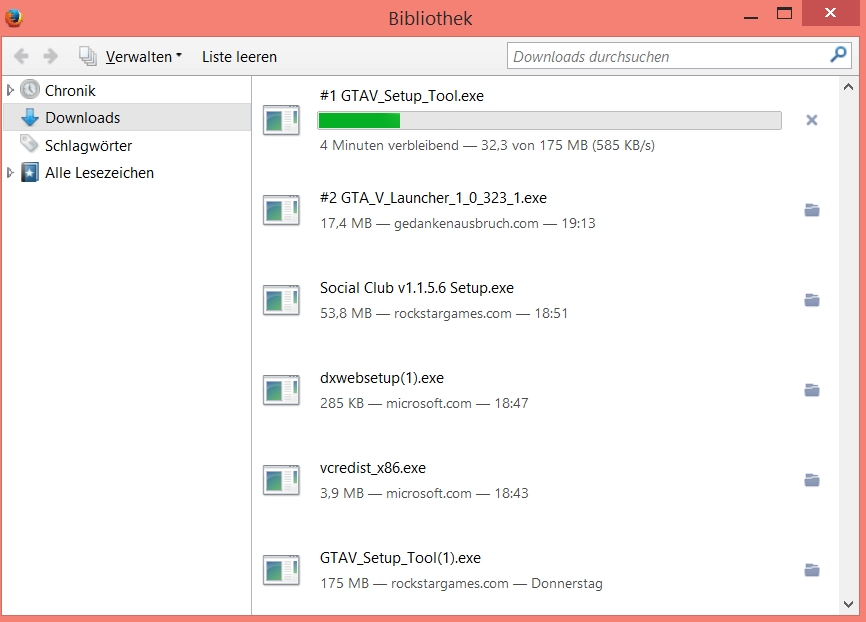The height and width of the screenshot is (622, 866).
Task: Click the GTAV_Setup_Tool(1).exe file icon
Action: click(281, 570)
